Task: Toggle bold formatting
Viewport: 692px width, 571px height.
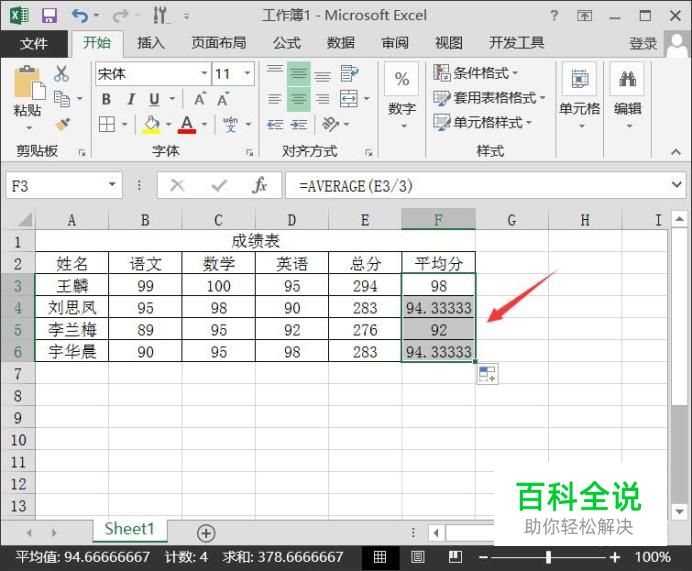Action: tap(106, 99)
